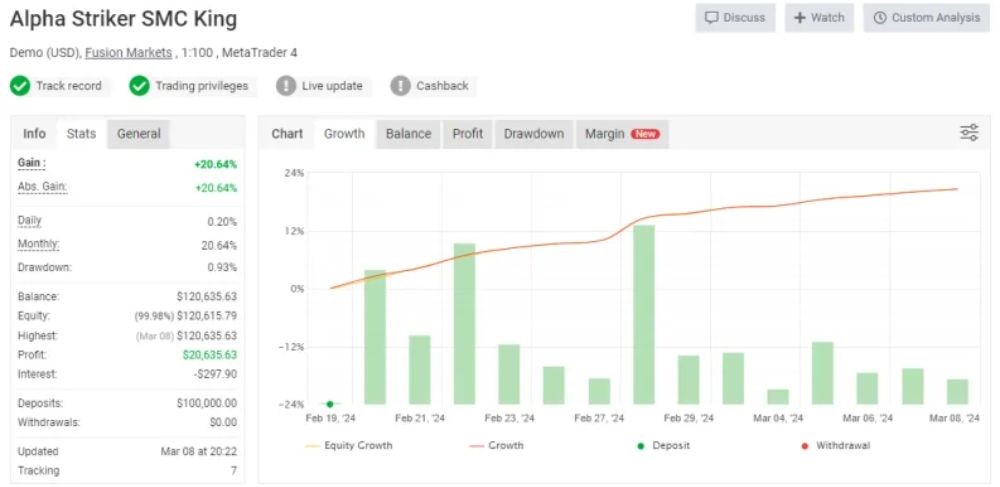This screenshot has height=487, width=1000.
Task: Open the Balance chart tab
Action: click(x=408, y=134)
